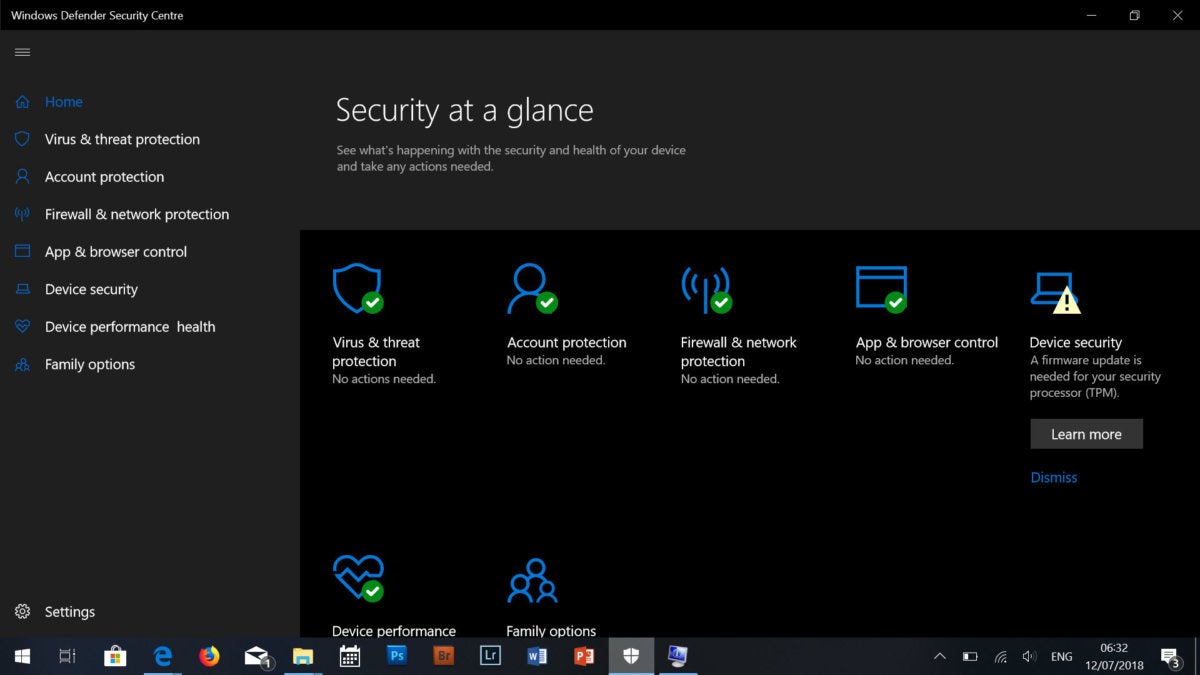Launch PowerPoint from the taskbar
This screenshot has height=675, width=1200.
(x=584, y=656)
